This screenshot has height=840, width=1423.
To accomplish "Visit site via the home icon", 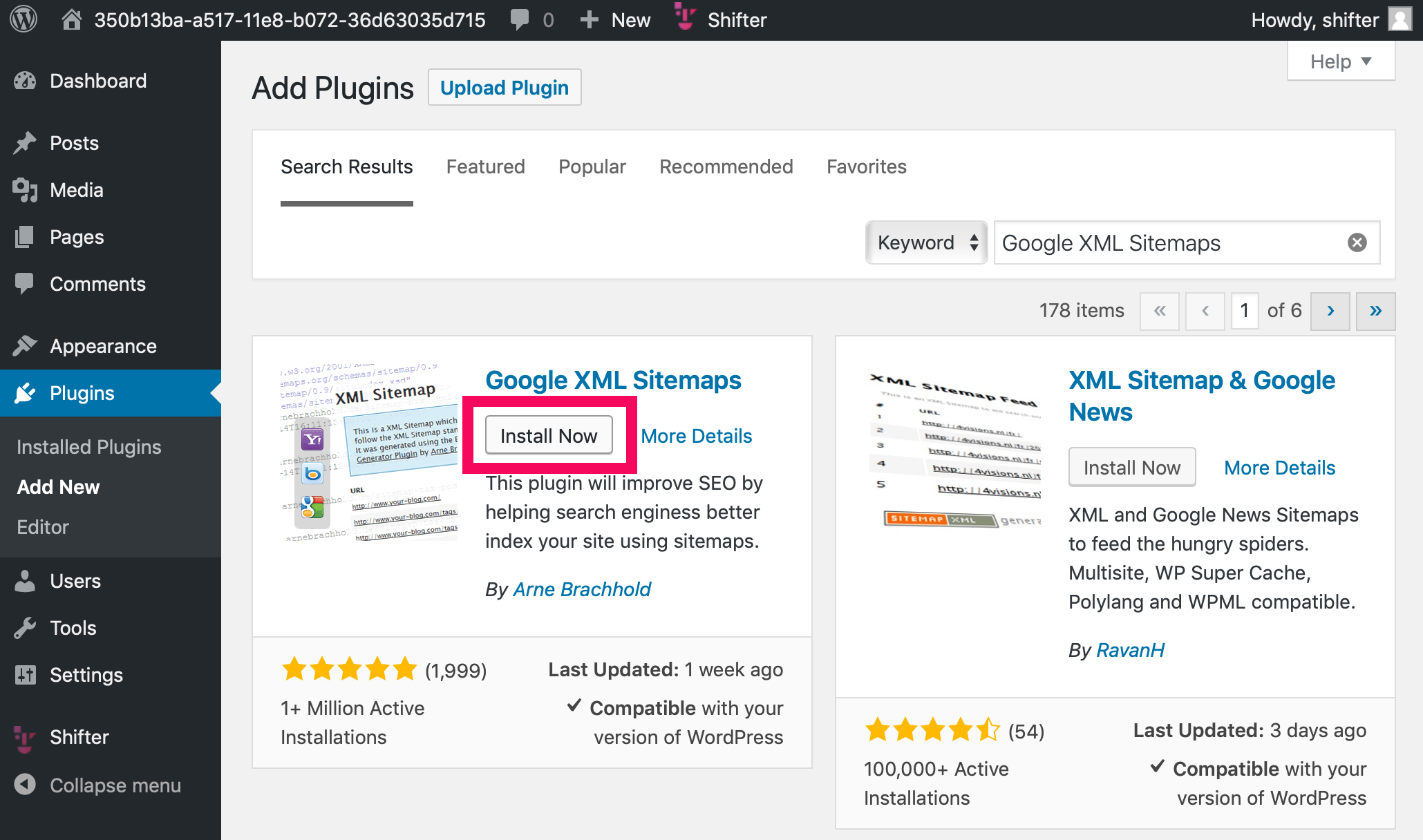I will (71, 19).
